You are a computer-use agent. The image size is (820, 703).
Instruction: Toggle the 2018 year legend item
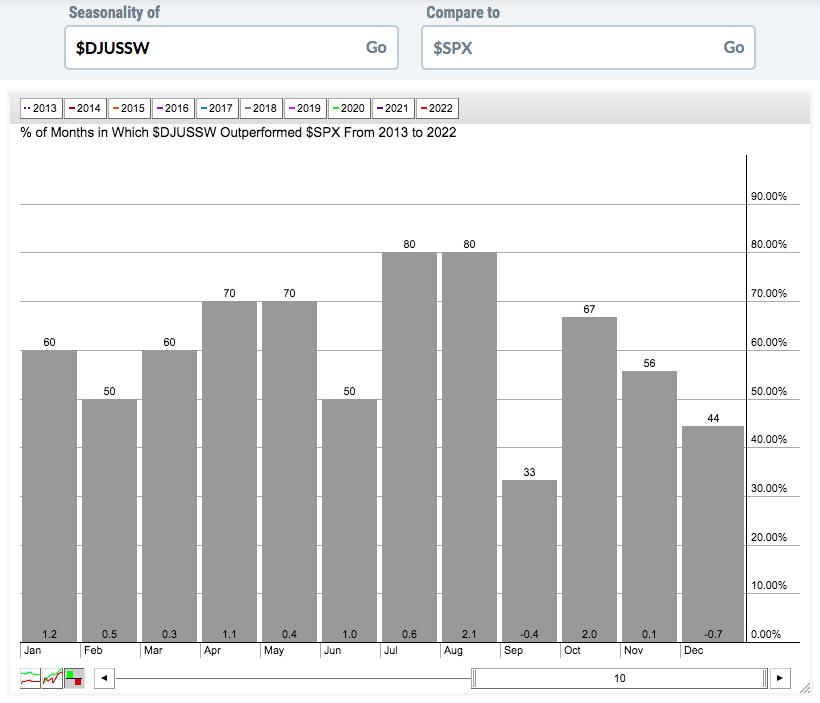pos(261,108)
